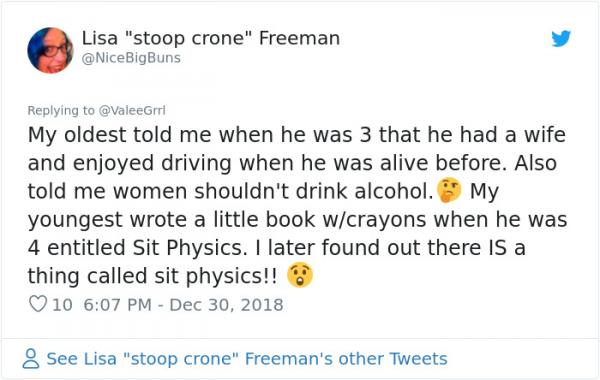600x380 pixels.
Task: Click the Replying to label text
Action: (61, 110)
